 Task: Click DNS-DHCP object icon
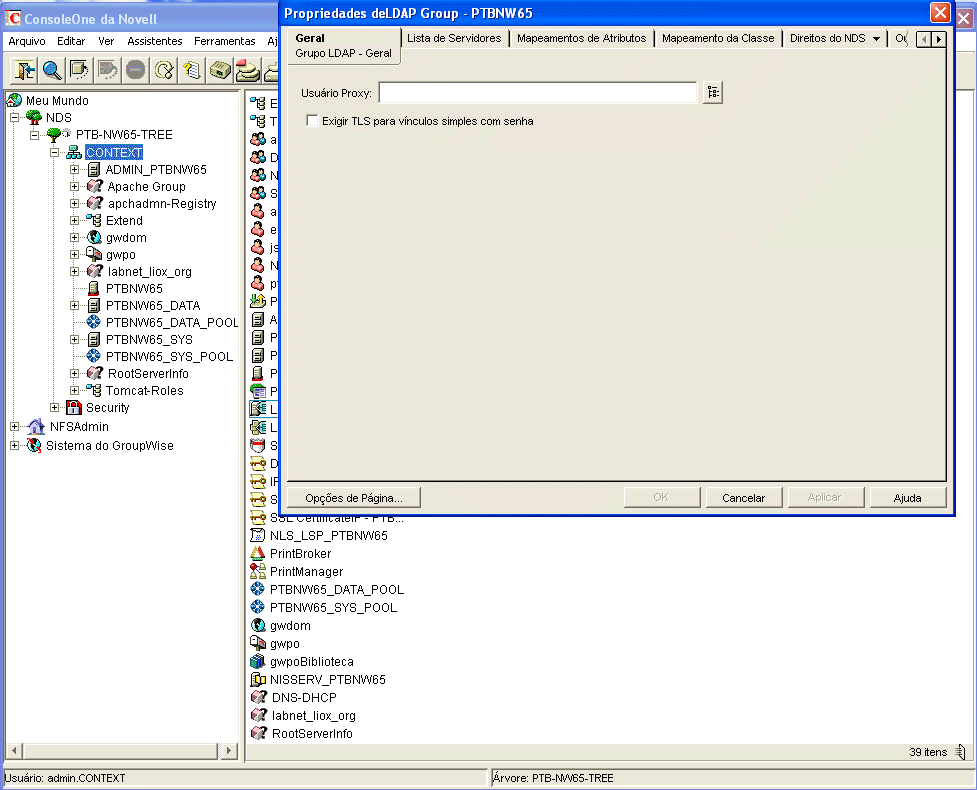point(259,697)
